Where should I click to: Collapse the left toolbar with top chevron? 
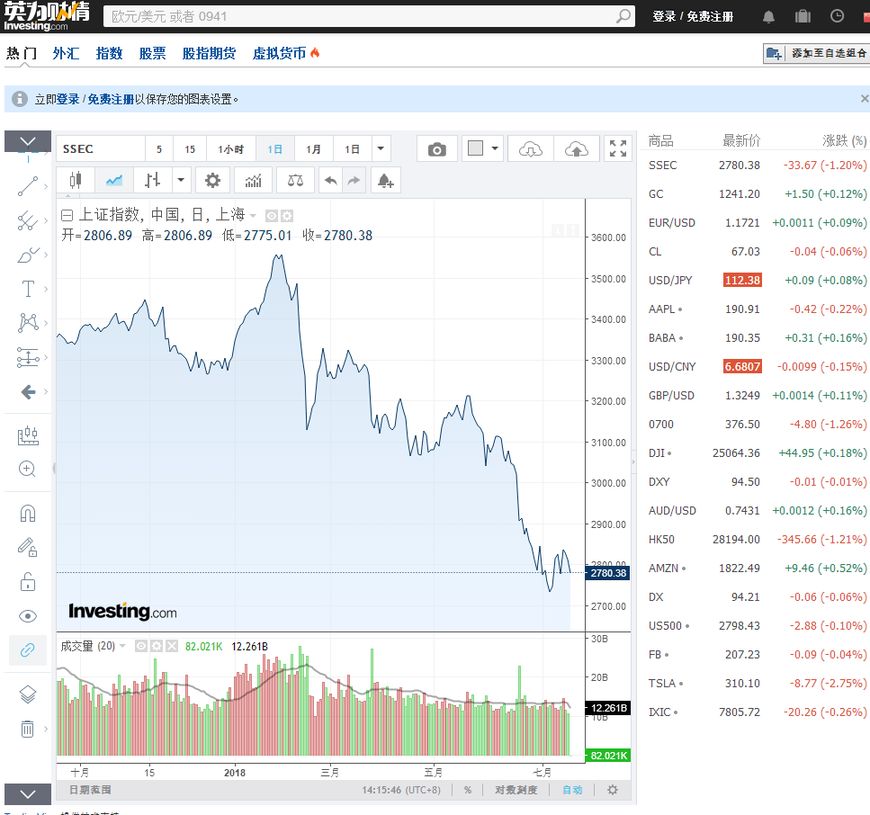[x=27, y=141]
